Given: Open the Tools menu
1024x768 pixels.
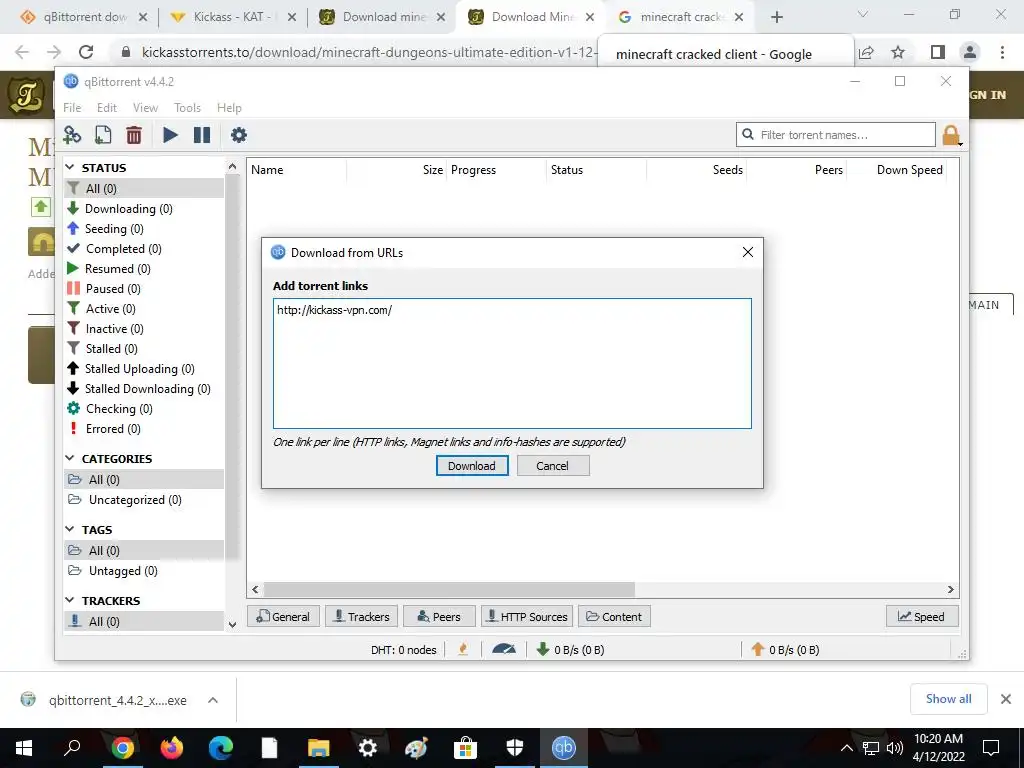Looking at the screenshot, I should coord(187,108).
